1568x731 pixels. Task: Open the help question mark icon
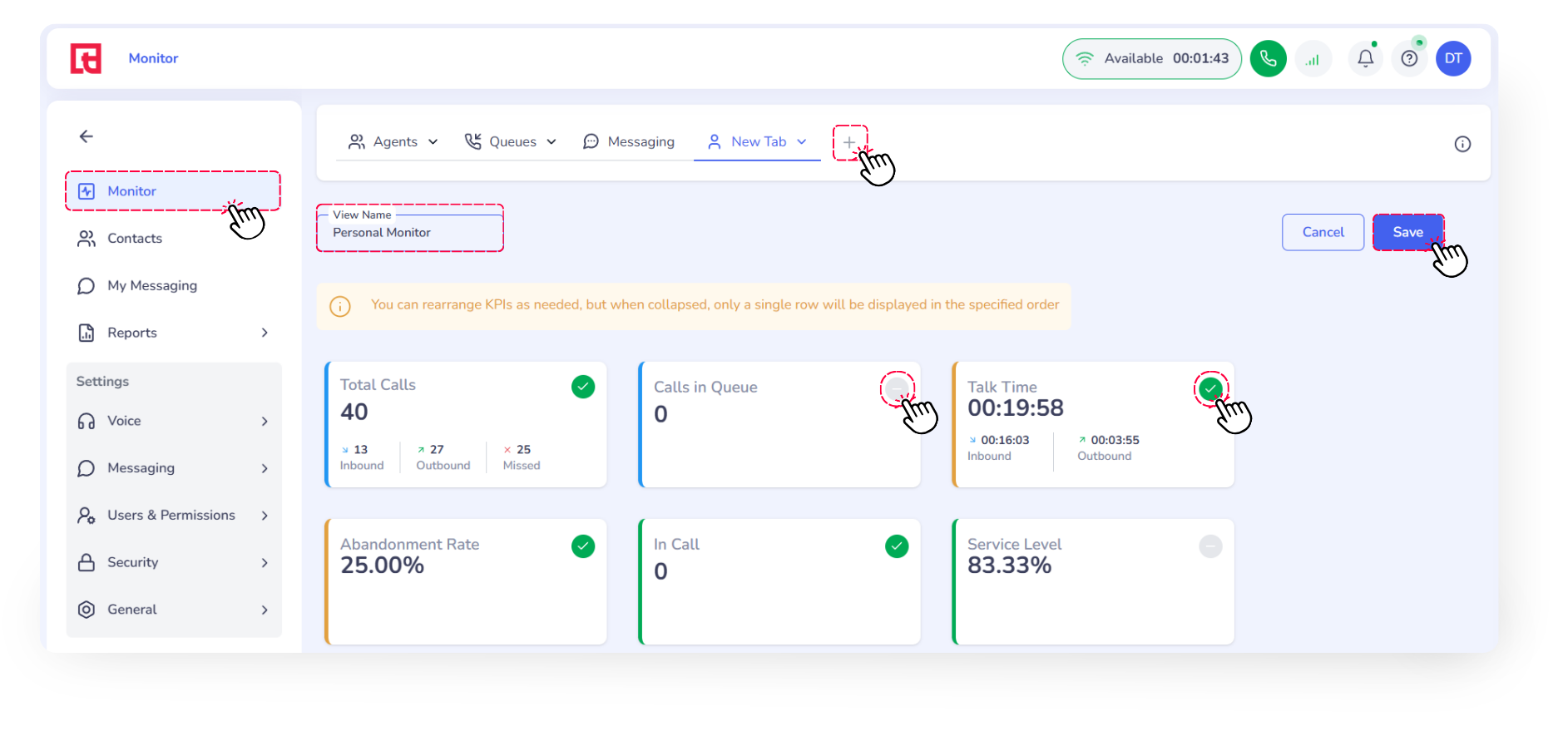1409,58
